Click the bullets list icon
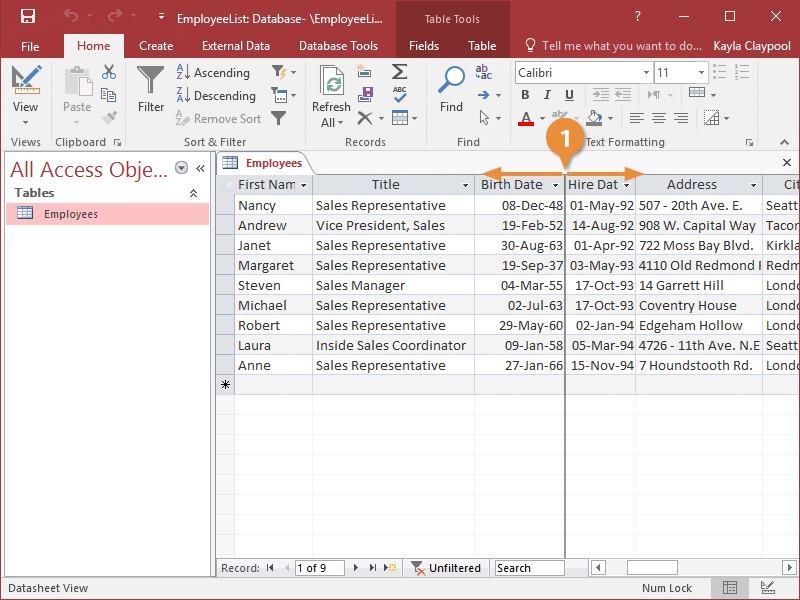Screen dimensions: 800x600 pos(720,72)
